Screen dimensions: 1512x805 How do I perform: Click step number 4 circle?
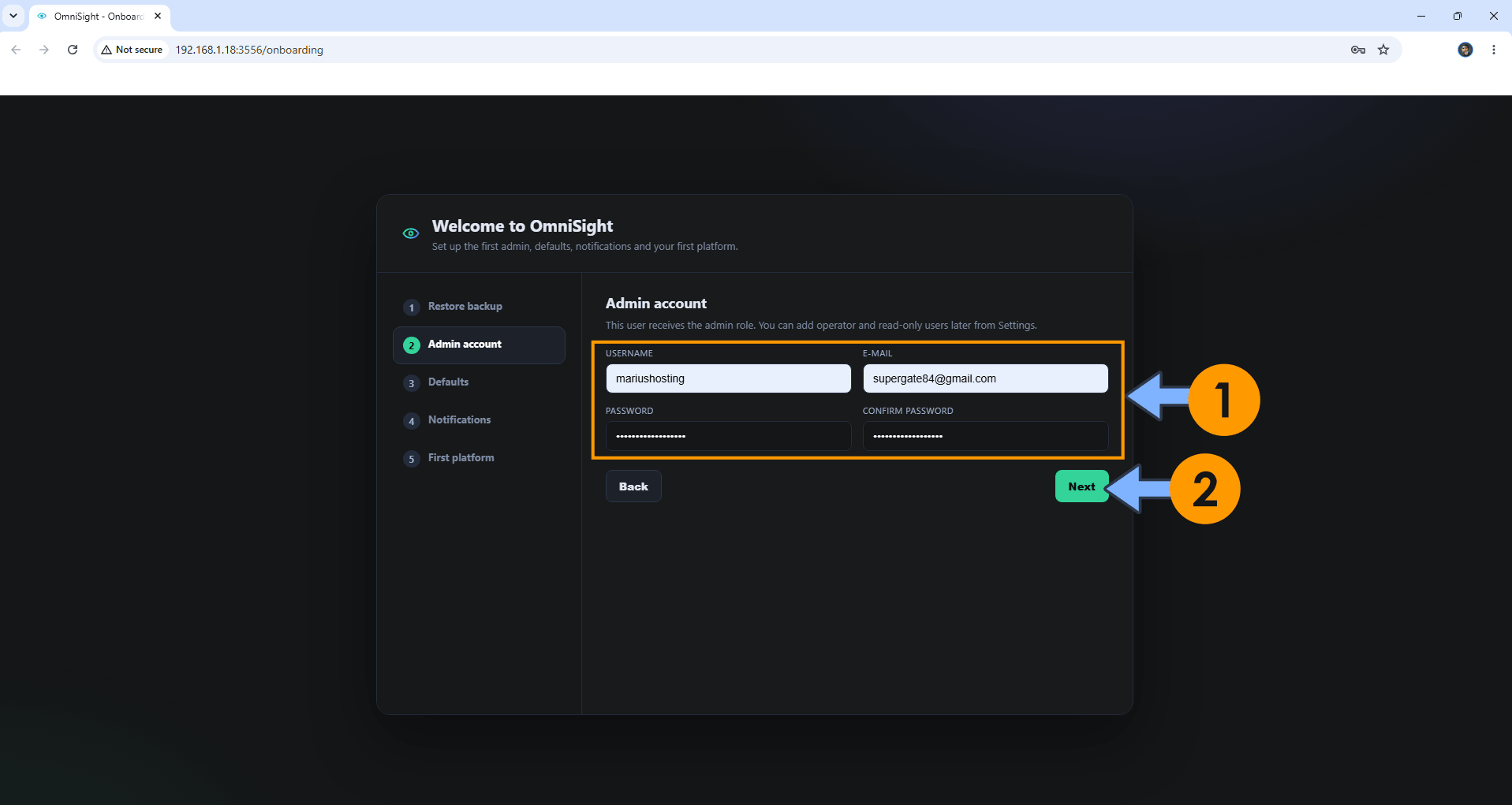[x=412, y=421]
